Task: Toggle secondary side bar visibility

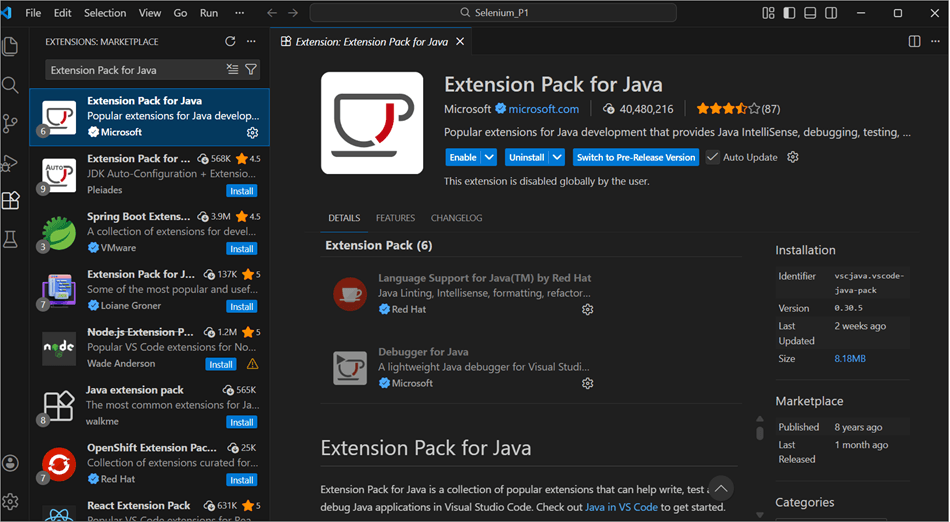Action: (831, 13)
